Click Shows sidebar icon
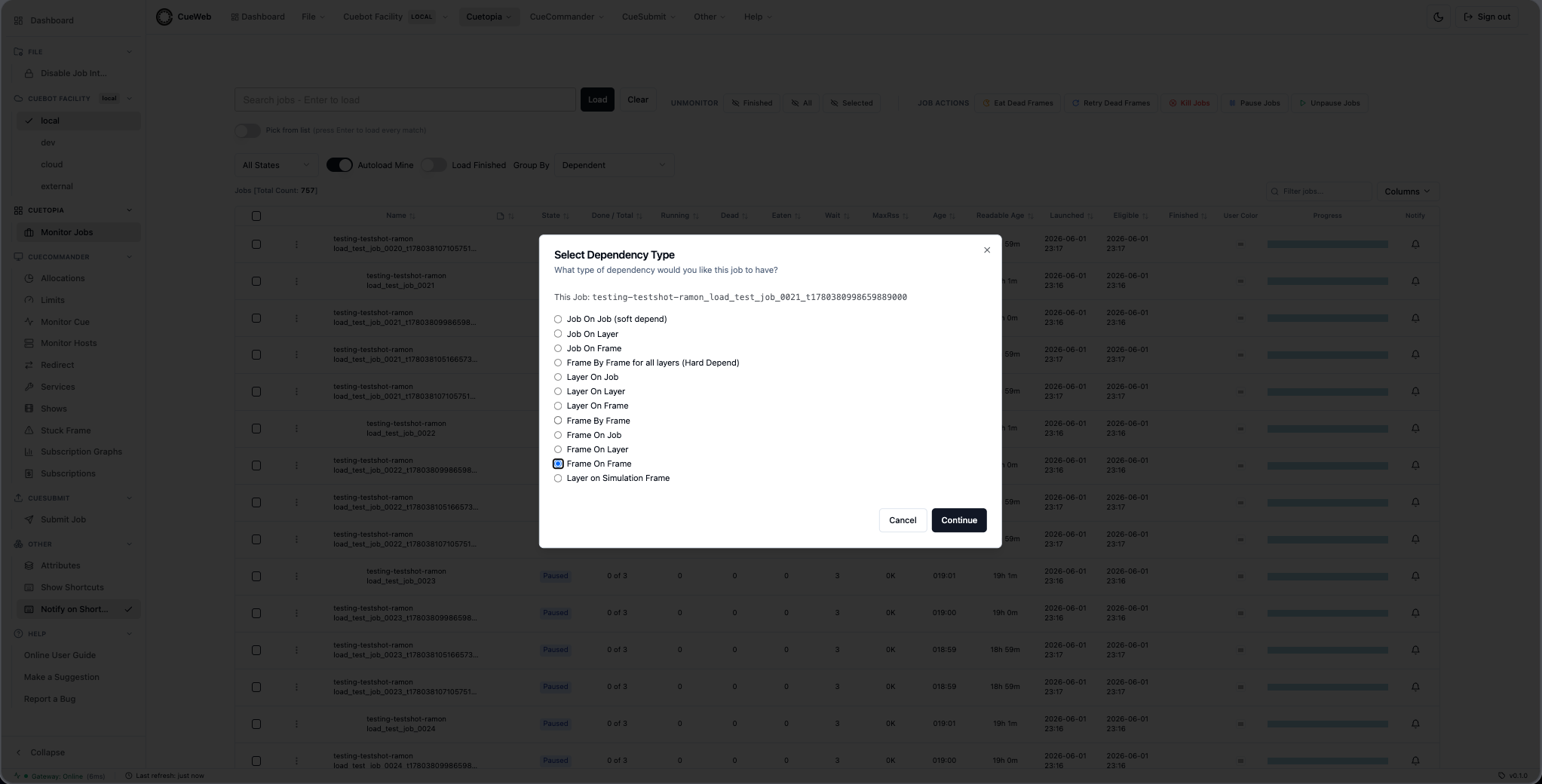Screen dimensions: 1542x784 tap(29, 409)
